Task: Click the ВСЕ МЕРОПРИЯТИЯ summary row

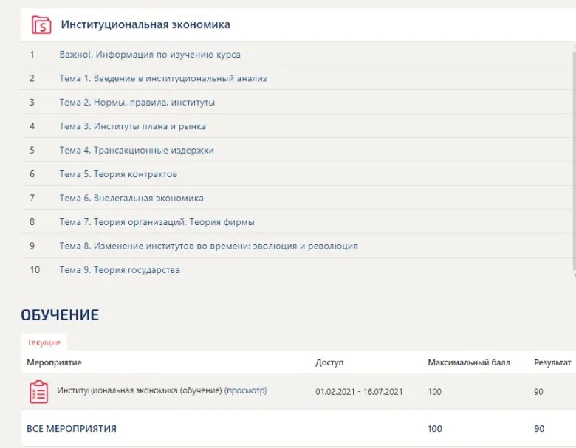Action: (298, 429)
